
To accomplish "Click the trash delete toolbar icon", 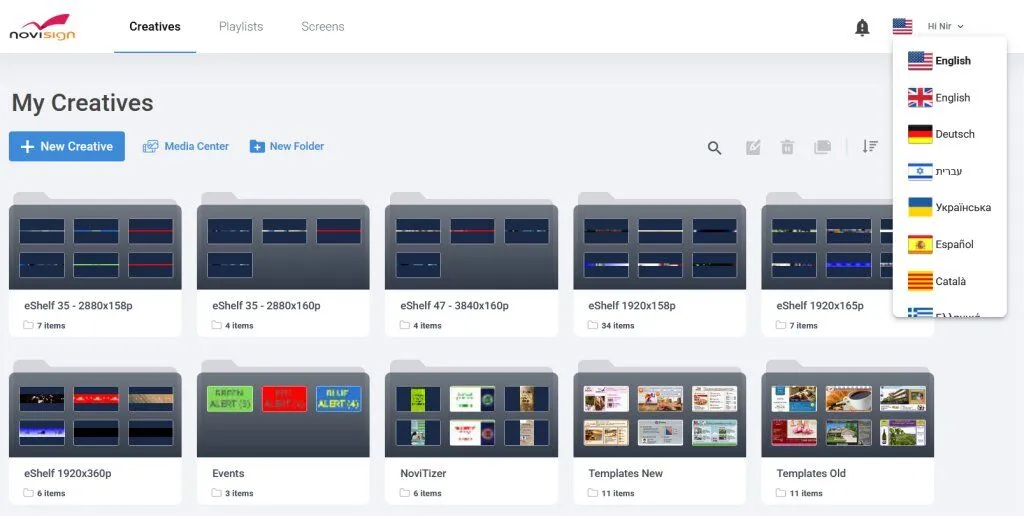I will click(x=787, y=148).
